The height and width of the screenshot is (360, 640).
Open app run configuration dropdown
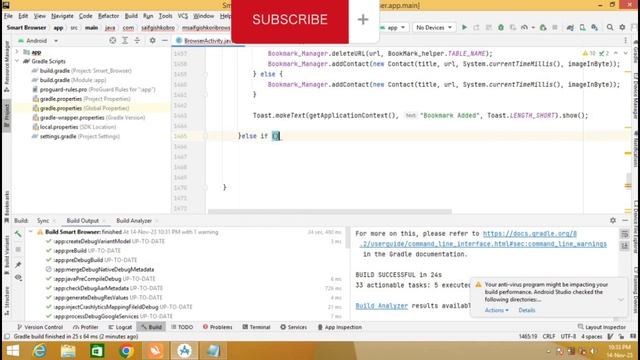[x=393, y=27]
